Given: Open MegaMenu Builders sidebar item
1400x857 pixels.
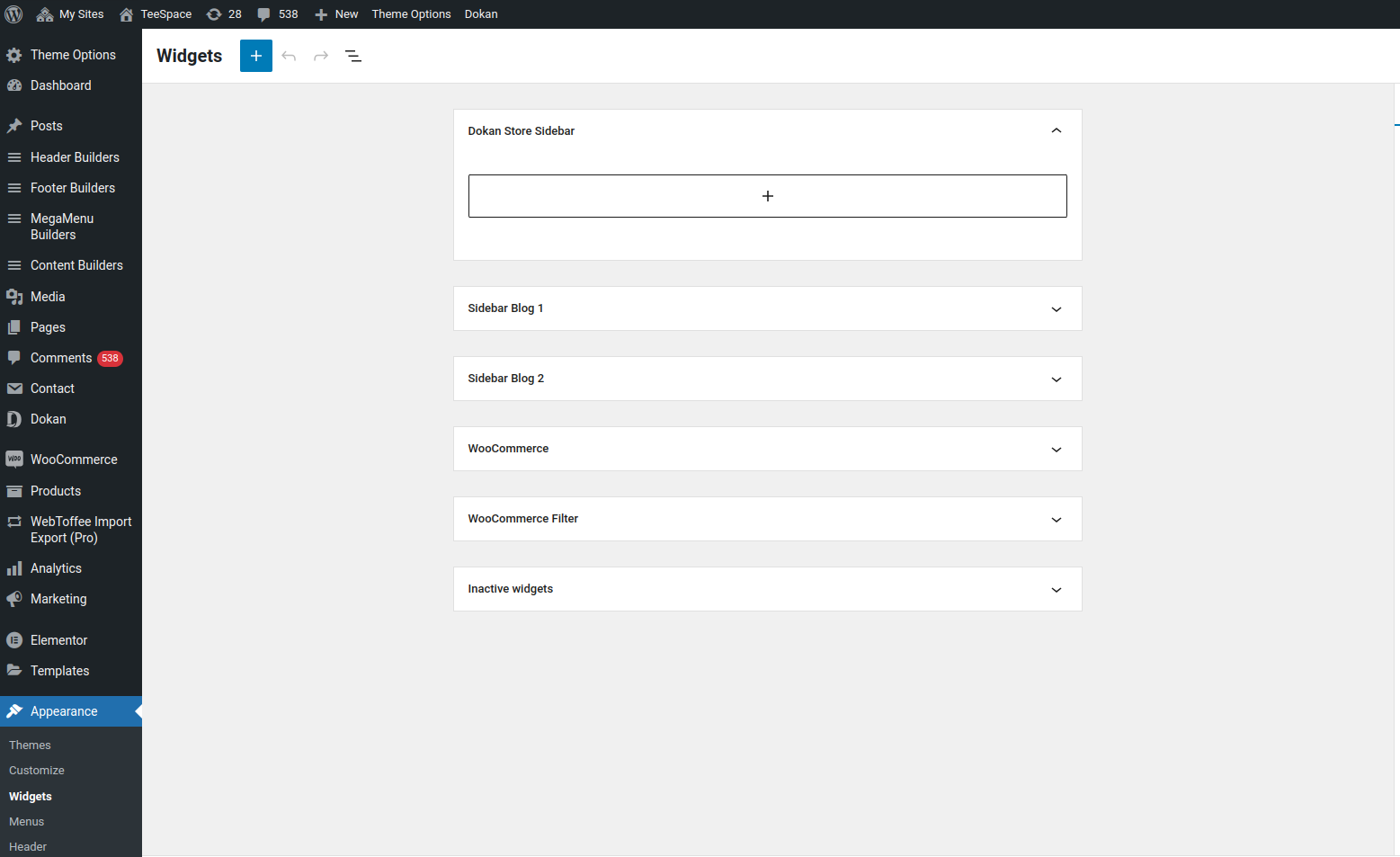Looking at the screenshot, I should click(71, 227).
